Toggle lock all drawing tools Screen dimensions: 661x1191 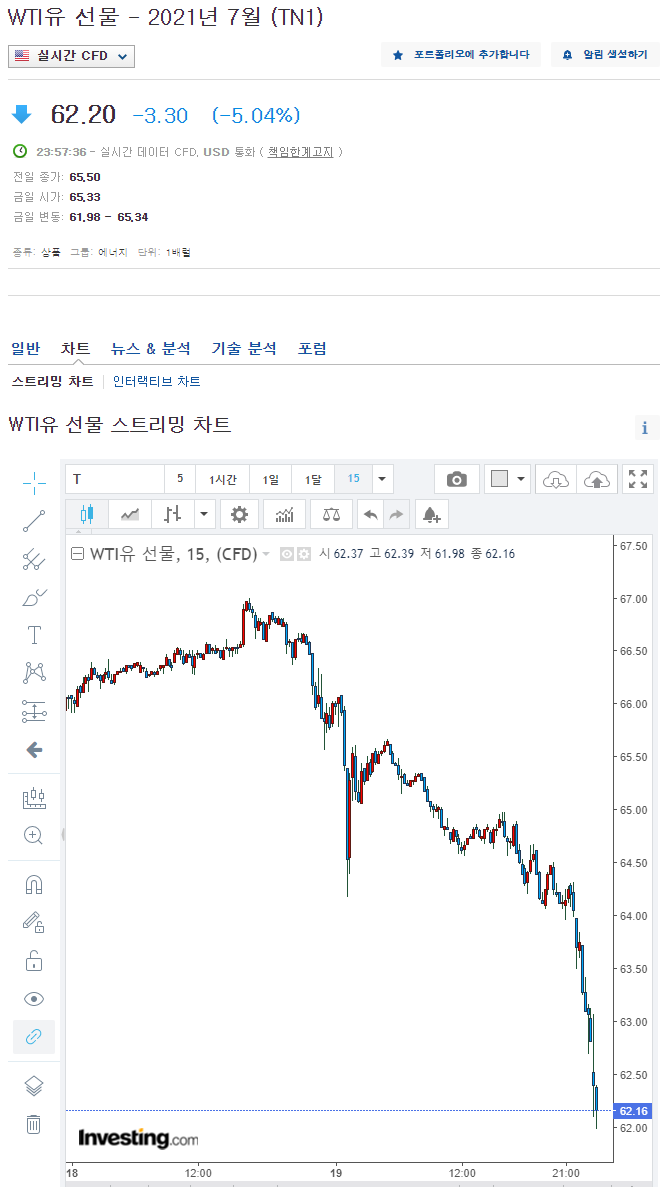pyautogui.click(x=33, y=961)
